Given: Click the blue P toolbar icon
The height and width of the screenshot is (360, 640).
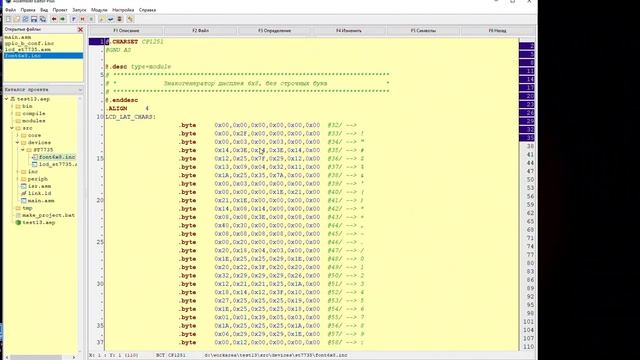Looking at the screenshot, I should [74, 19].
